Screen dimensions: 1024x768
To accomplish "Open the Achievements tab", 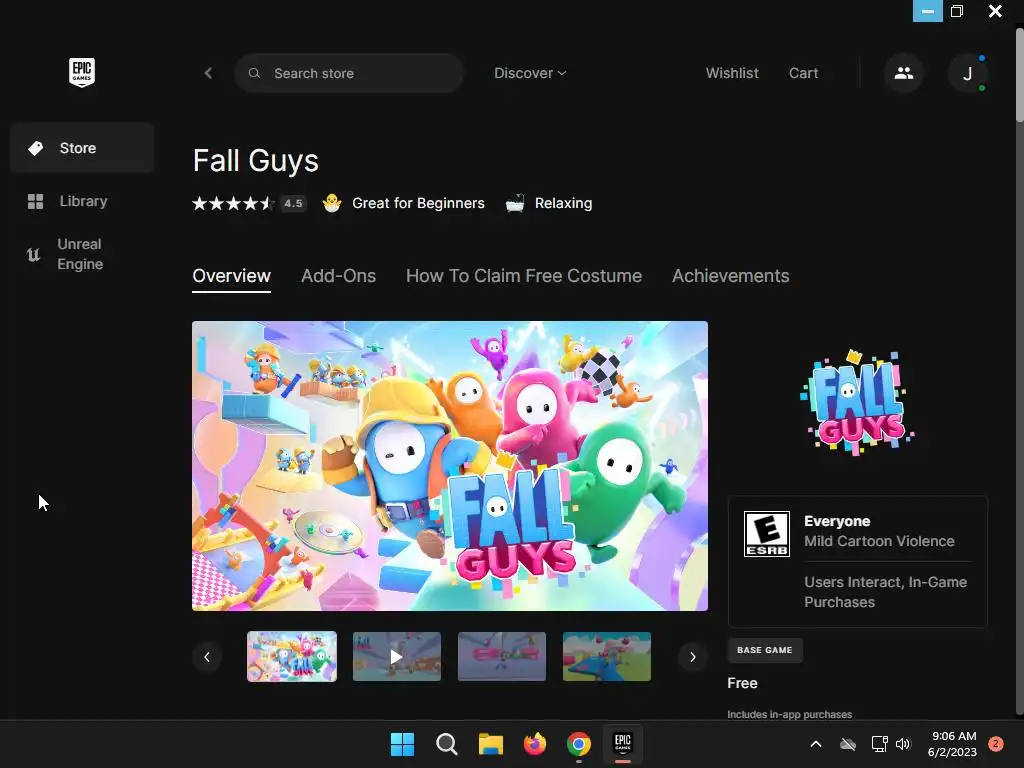I will point(731,276).
